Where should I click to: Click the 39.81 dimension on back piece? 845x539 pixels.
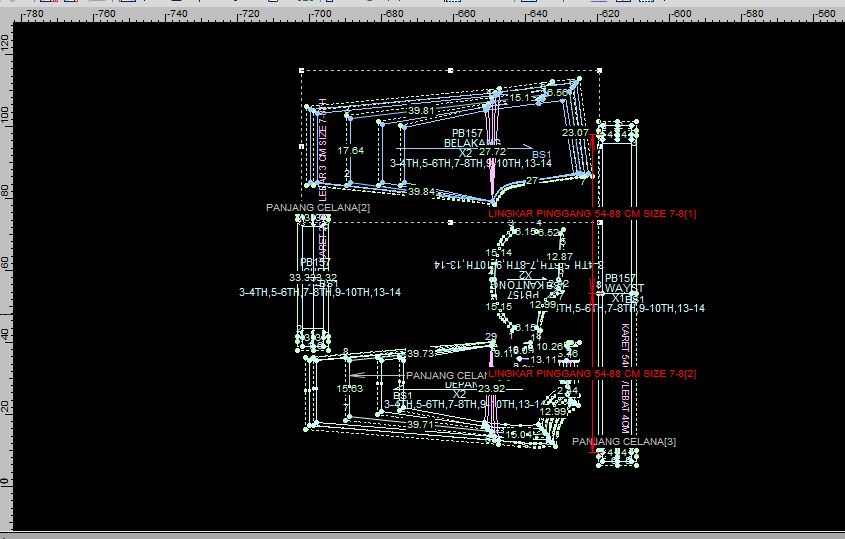[x=422, y=111]
